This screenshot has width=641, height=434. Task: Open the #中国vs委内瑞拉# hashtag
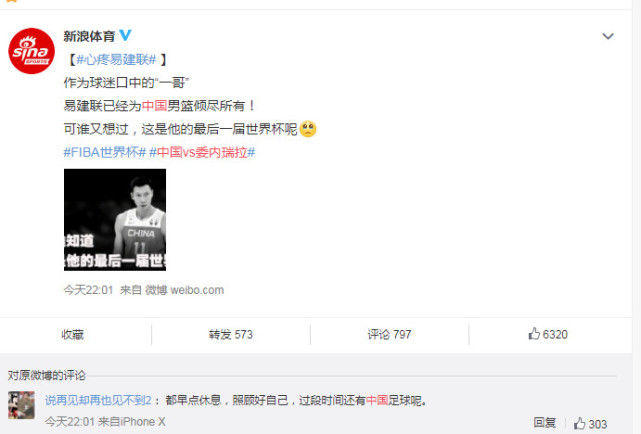click(202, 152)
